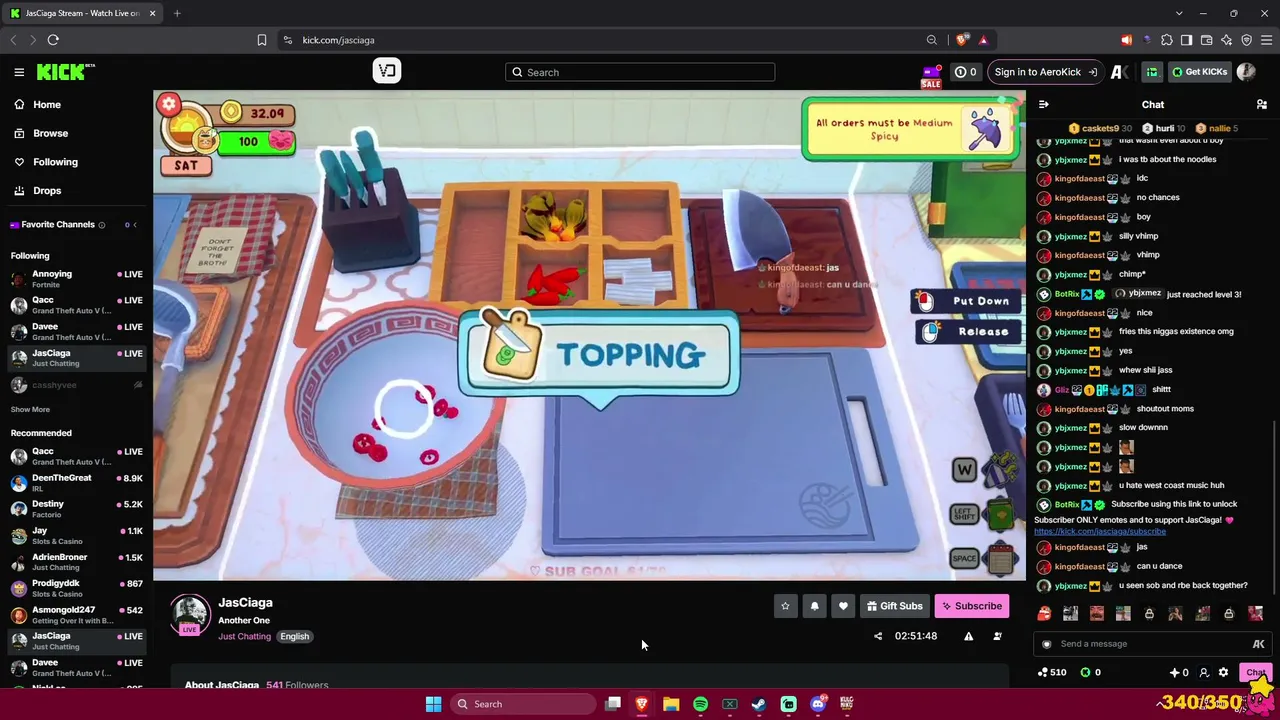
Task: Toggle the browser sidebar panel
Action: (1186, 40)
